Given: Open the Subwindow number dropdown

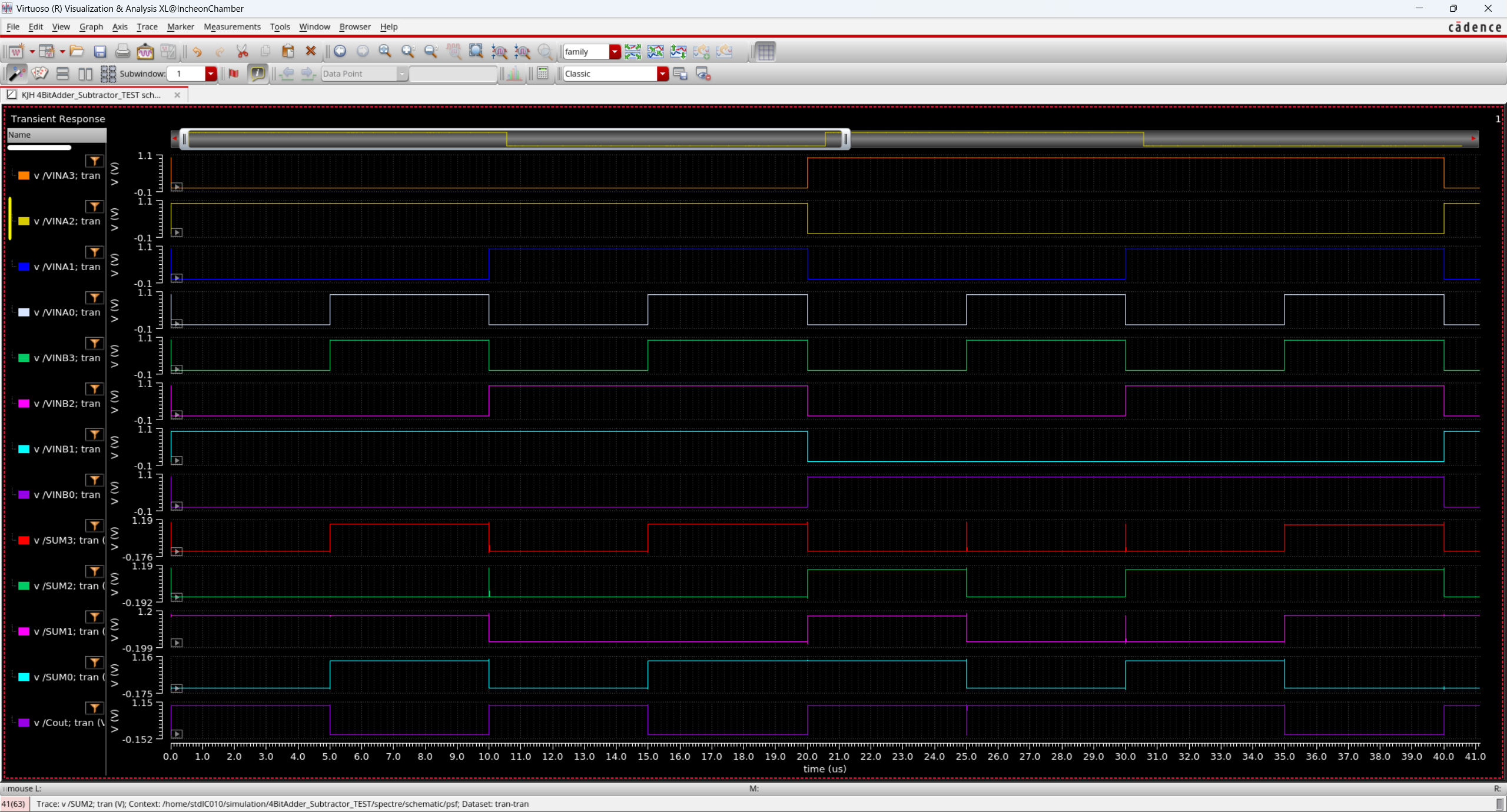Looking at the screenshot, I should 211,74.
